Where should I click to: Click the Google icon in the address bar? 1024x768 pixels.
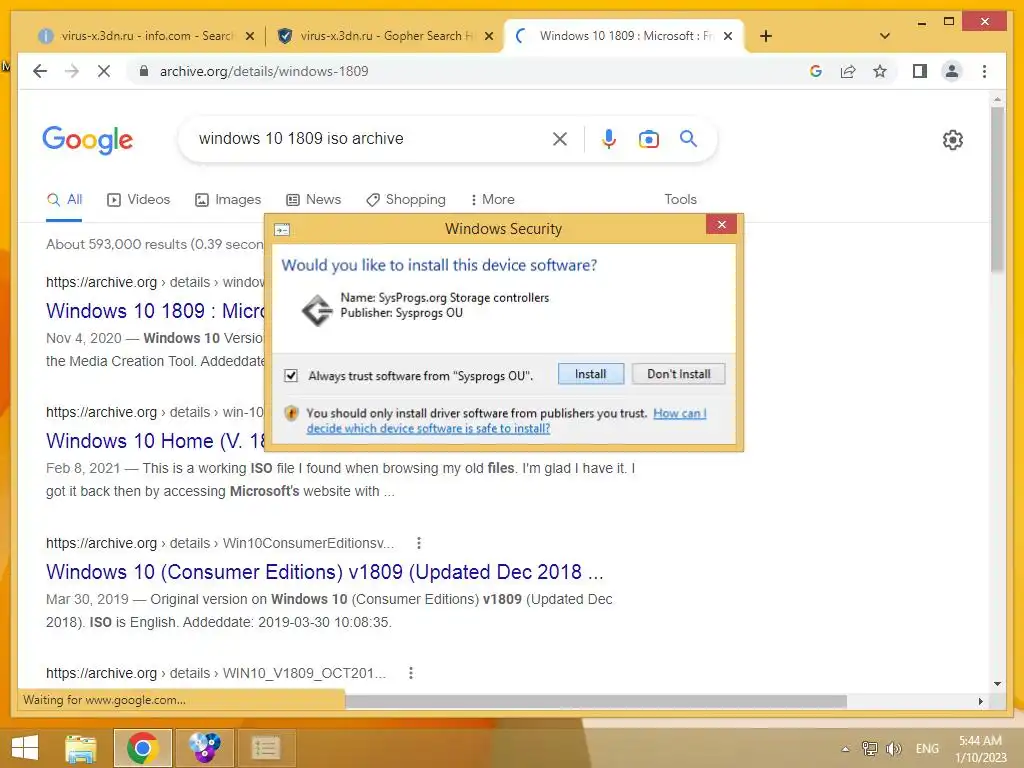pos(816,71)
